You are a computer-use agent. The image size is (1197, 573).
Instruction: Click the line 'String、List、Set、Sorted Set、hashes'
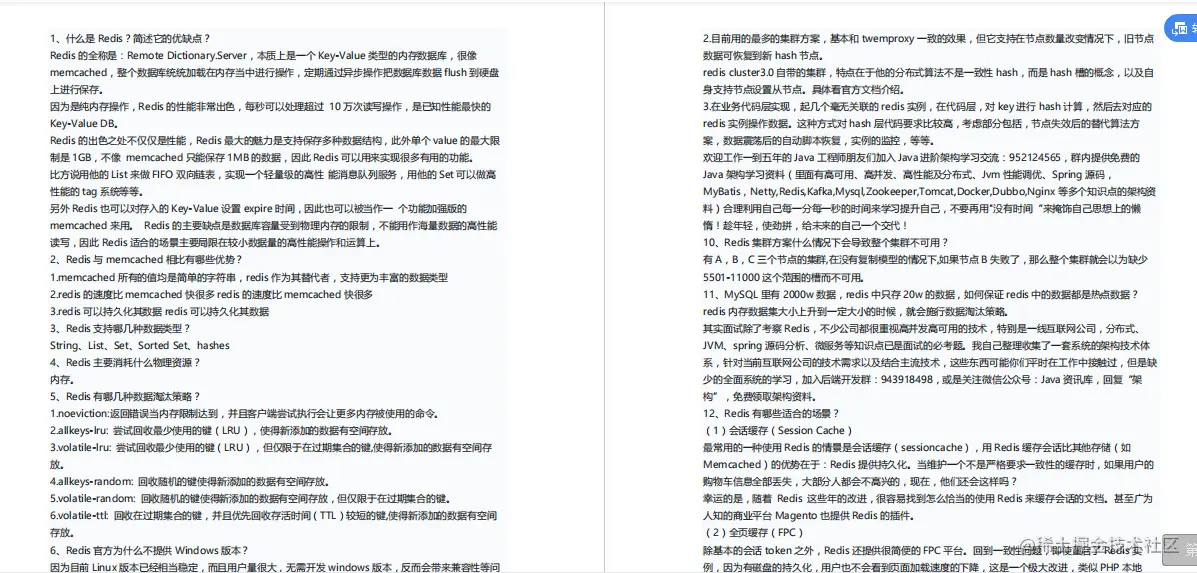tap(140, 346)
